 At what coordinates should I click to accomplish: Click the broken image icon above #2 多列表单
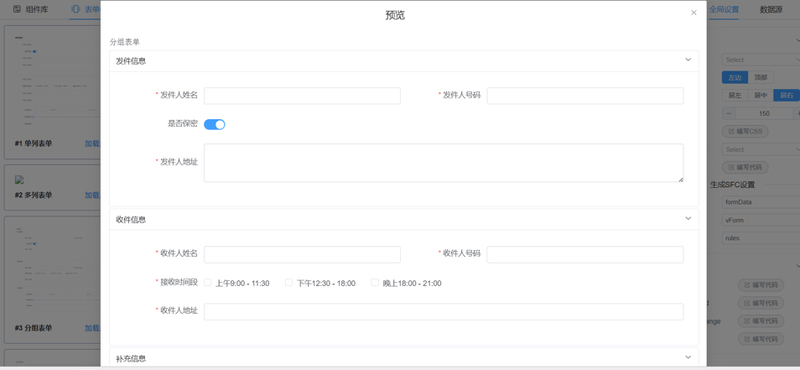pos(19,180)
